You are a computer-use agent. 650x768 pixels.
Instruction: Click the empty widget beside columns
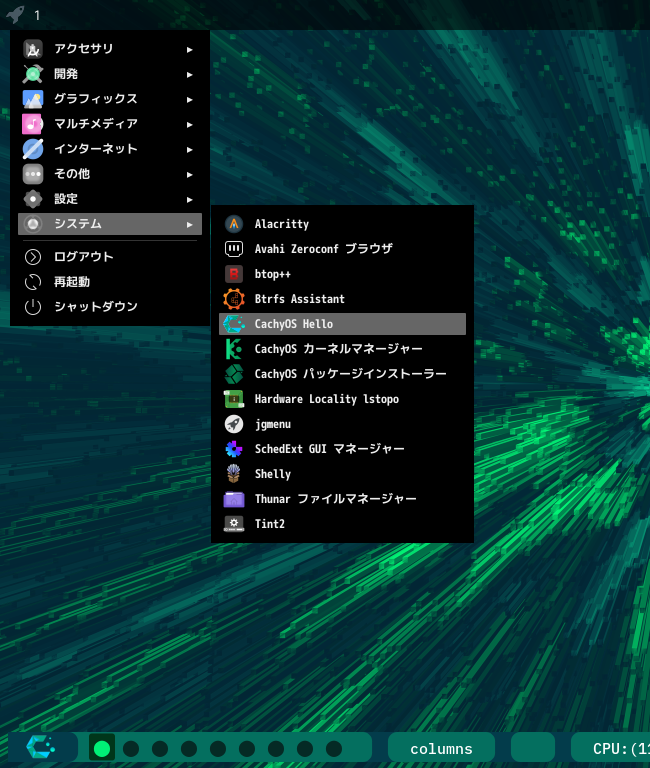pyautogui.click(x=533, y=747)
